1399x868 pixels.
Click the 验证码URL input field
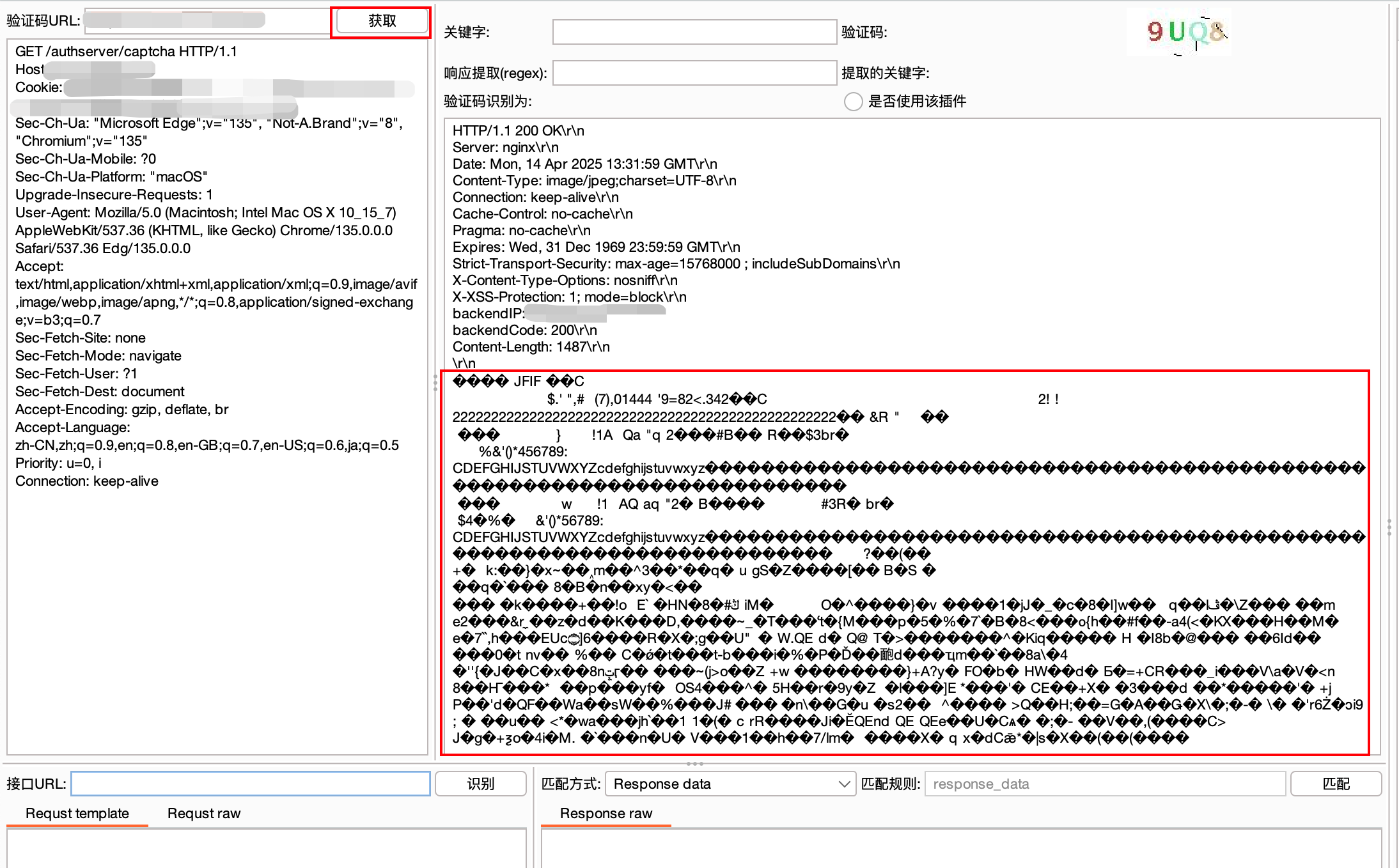(208, 20)
